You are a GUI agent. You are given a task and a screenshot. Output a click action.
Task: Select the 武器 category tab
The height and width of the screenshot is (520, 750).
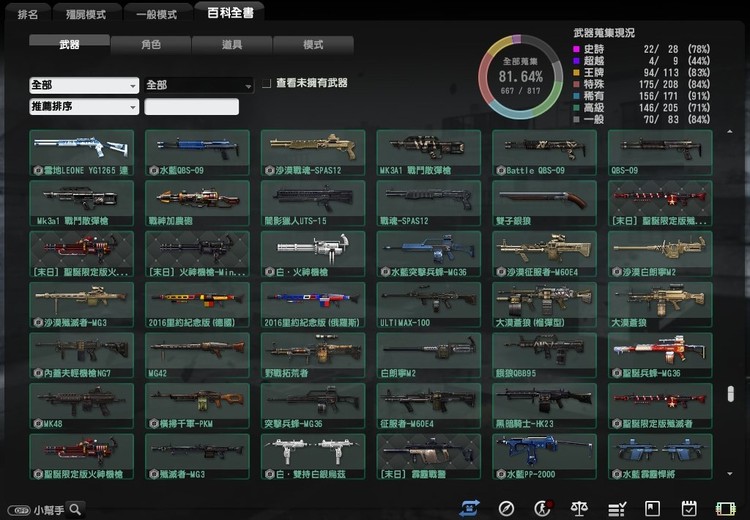pos(69,44)
